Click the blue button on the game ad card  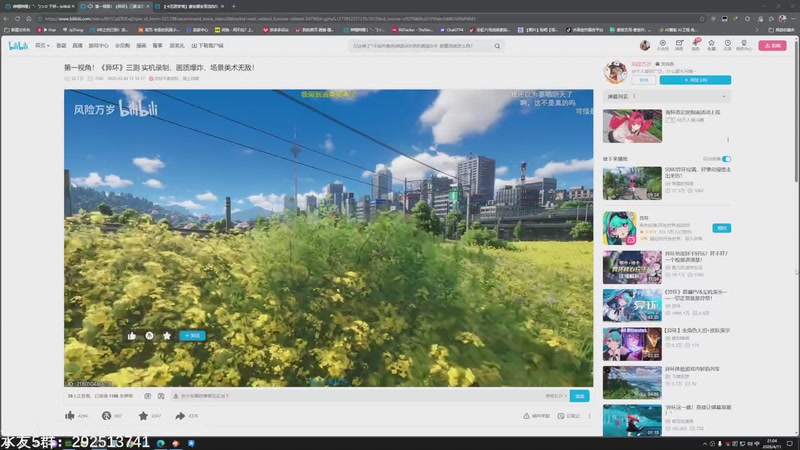(x=721, y=228)
